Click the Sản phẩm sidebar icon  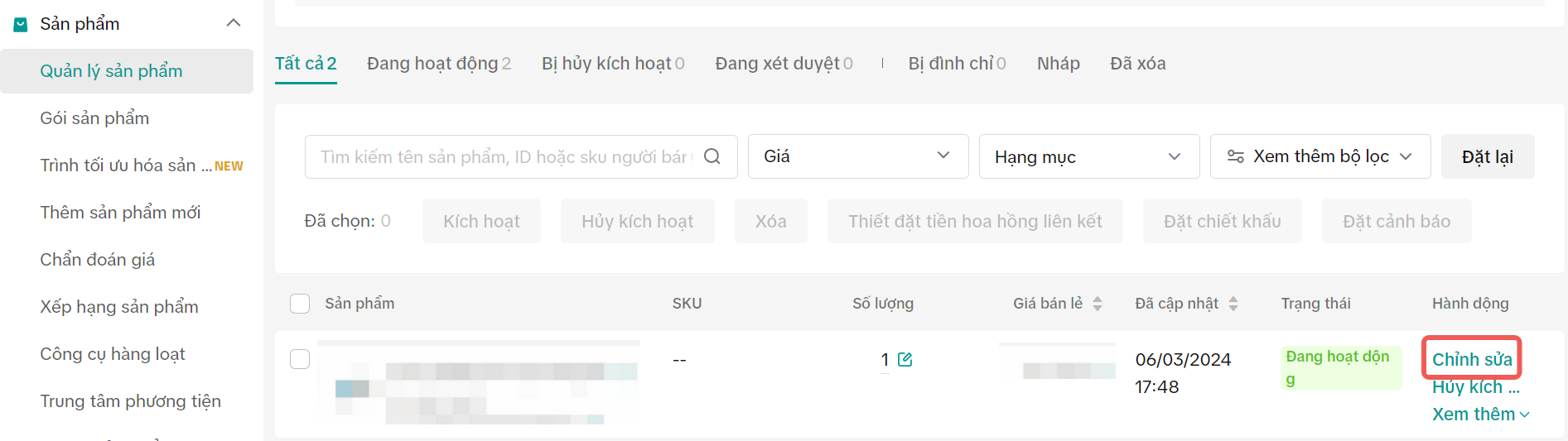21,25
